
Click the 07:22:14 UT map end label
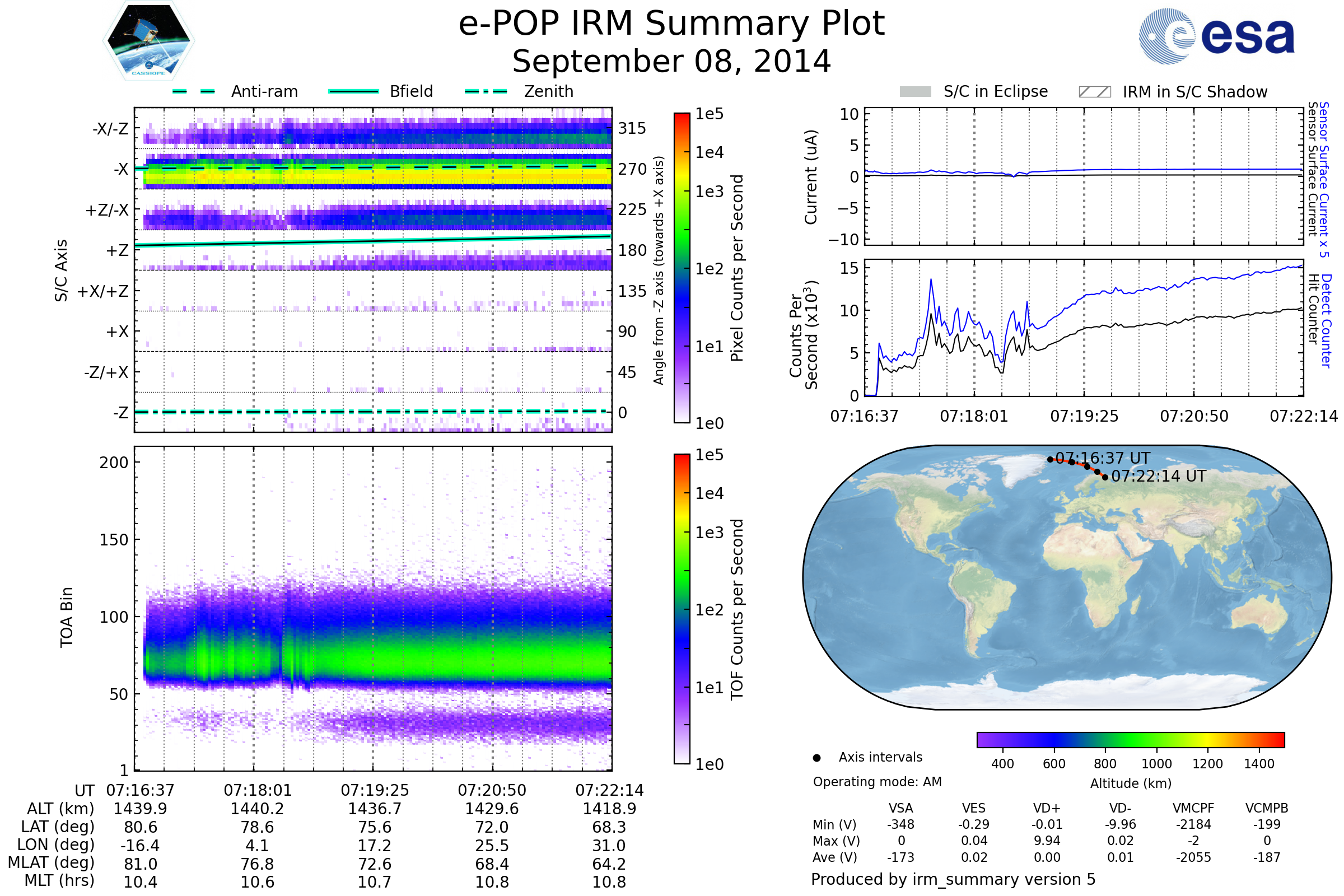[1158, 476]
